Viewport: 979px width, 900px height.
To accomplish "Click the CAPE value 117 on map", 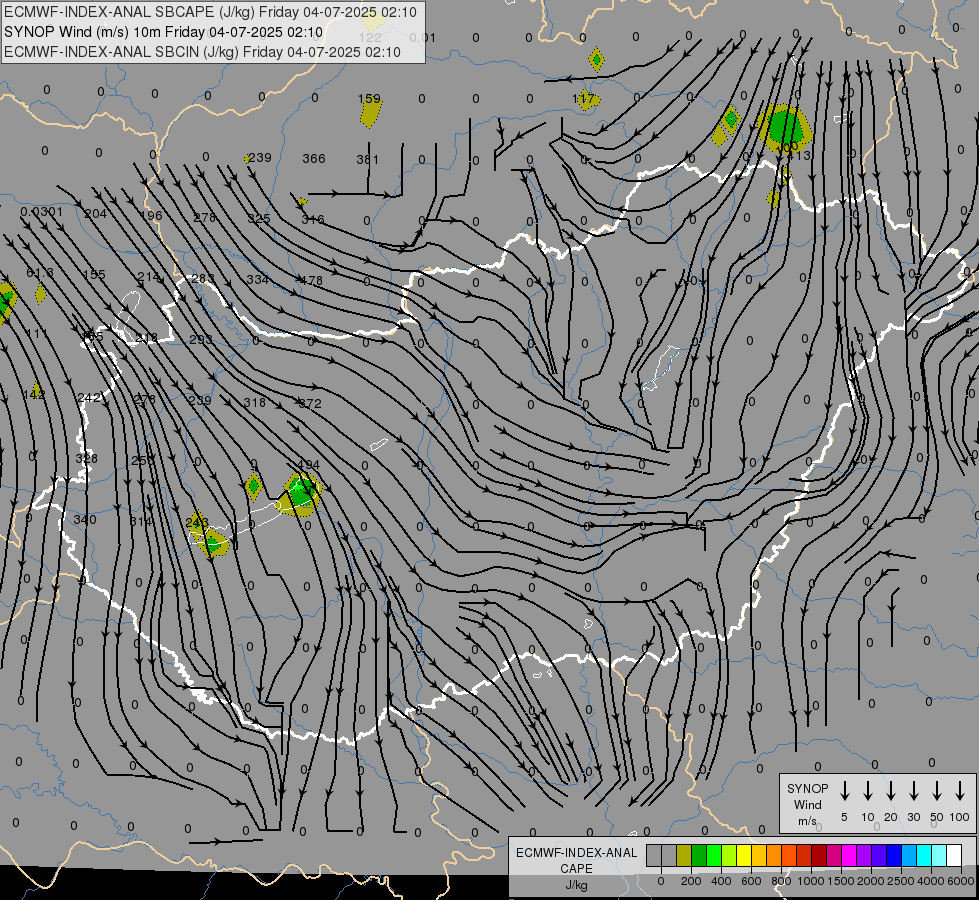I will coord(583,99).
